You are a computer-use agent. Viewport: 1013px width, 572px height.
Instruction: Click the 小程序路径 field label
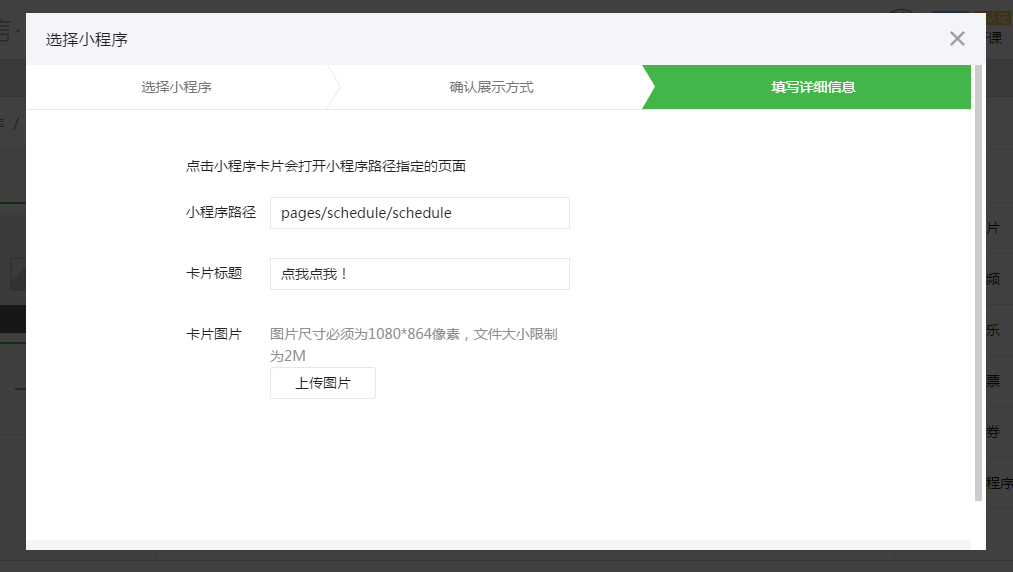click(221, 212)
